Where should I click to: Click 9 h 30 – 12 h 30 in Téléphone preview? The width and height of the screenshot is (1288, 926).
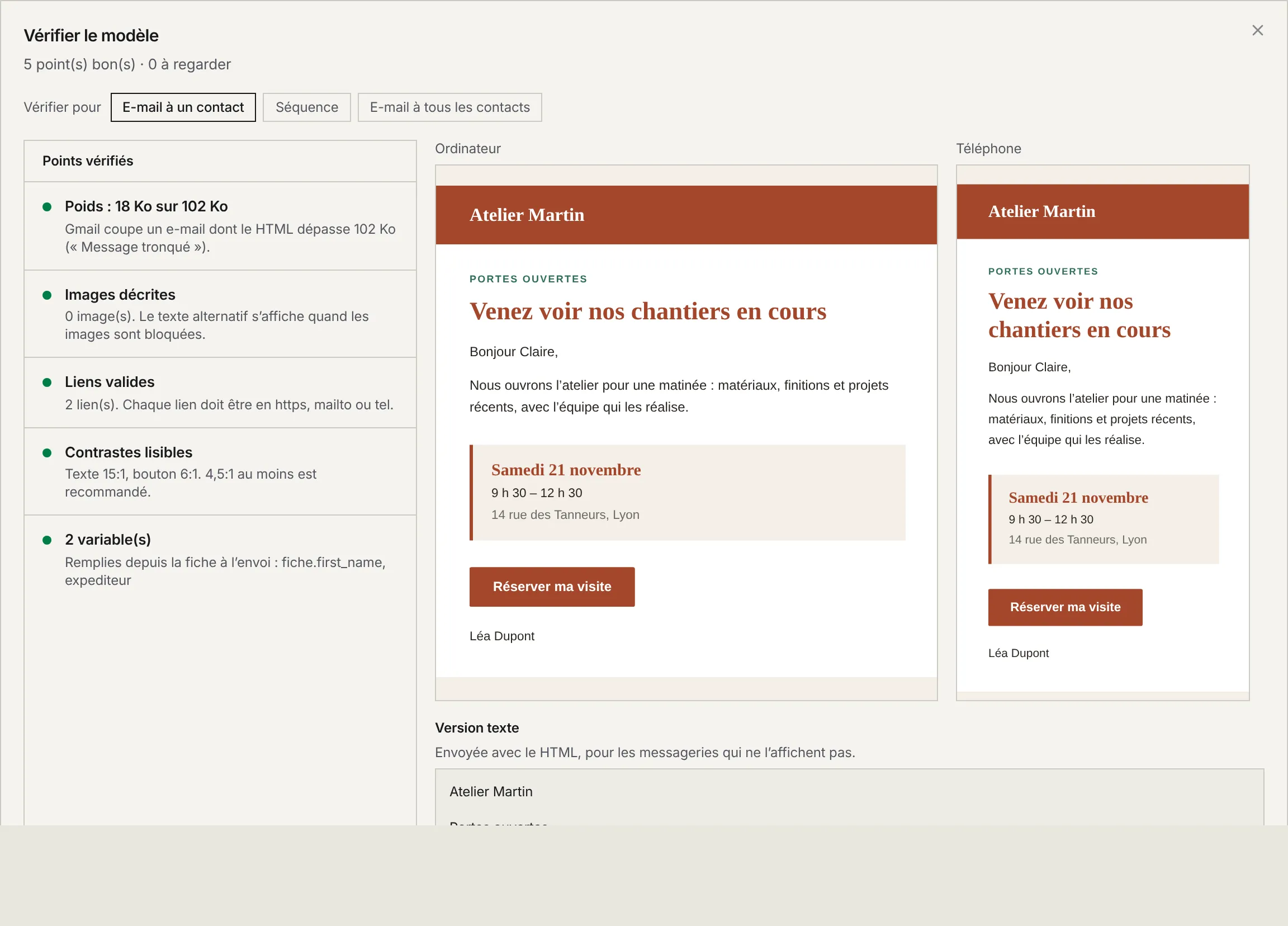pyautogui.click(x=1050, y=519)
